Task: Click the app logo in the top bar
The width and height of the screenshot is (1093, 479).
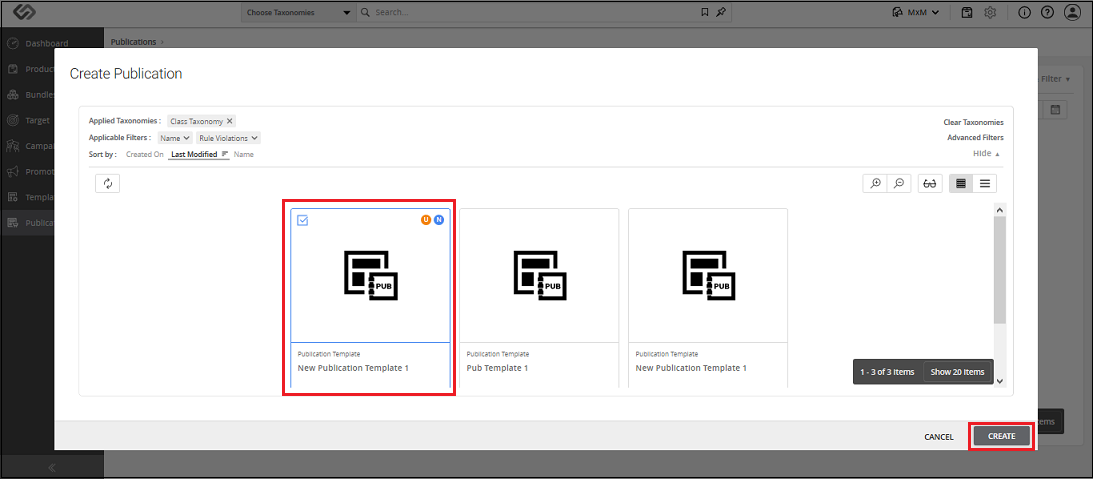Action: click(24, 13)
